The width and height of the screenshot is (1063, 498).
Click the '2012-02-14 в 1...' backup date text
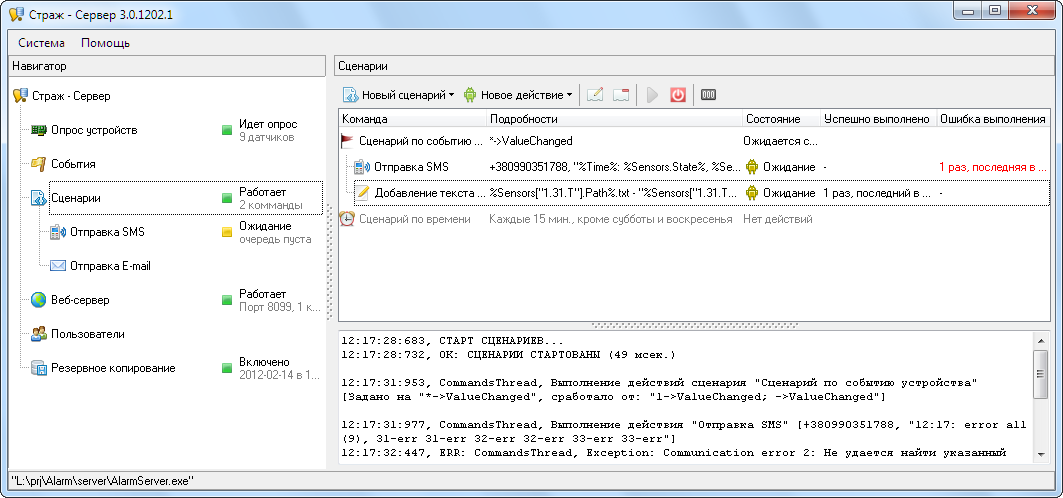tap(279, 375)
